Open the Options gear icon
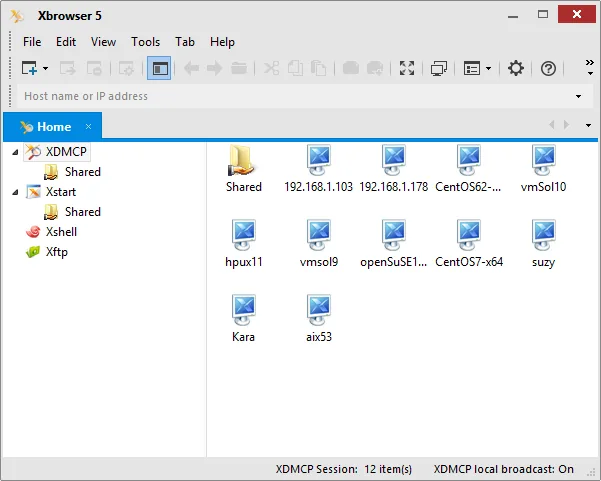The height and width of the screenshot is (481, 601). [x=516, y=69]
